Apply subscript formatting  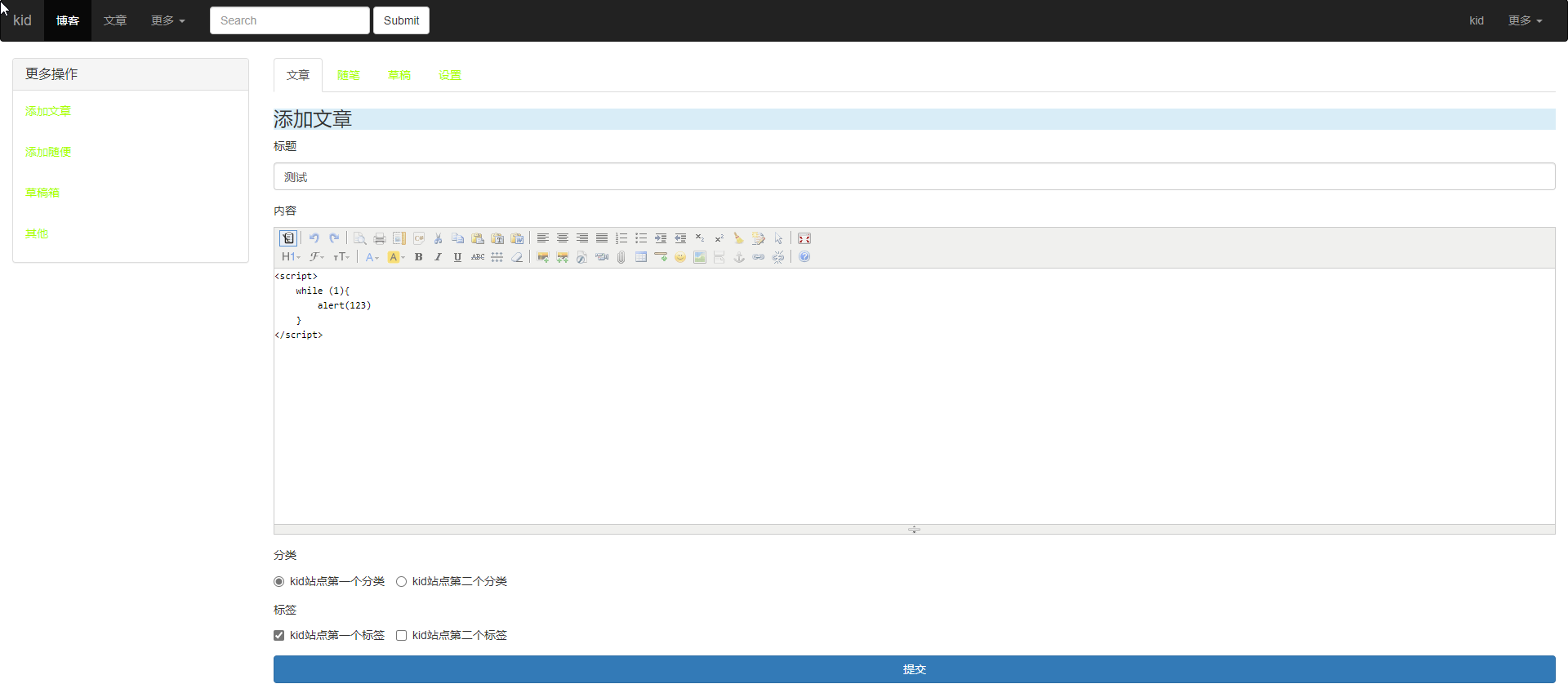point(700,238)
